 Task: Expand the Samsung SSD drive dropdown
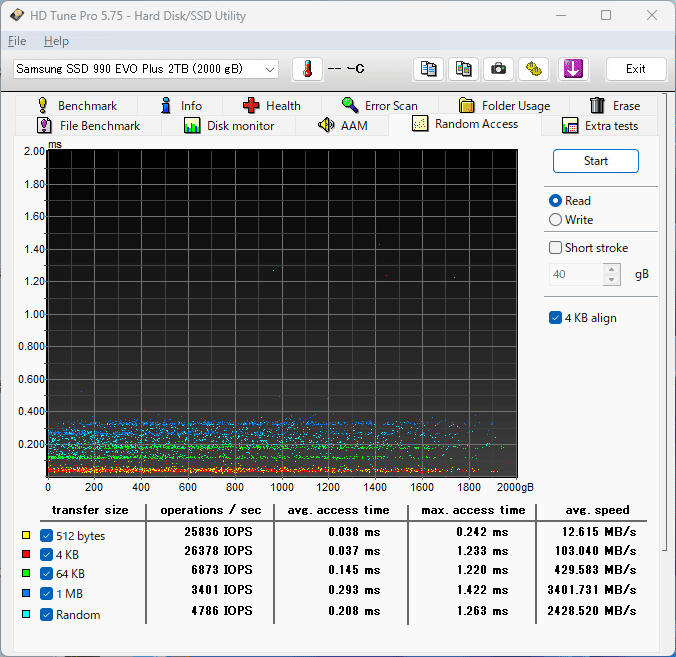269,69
